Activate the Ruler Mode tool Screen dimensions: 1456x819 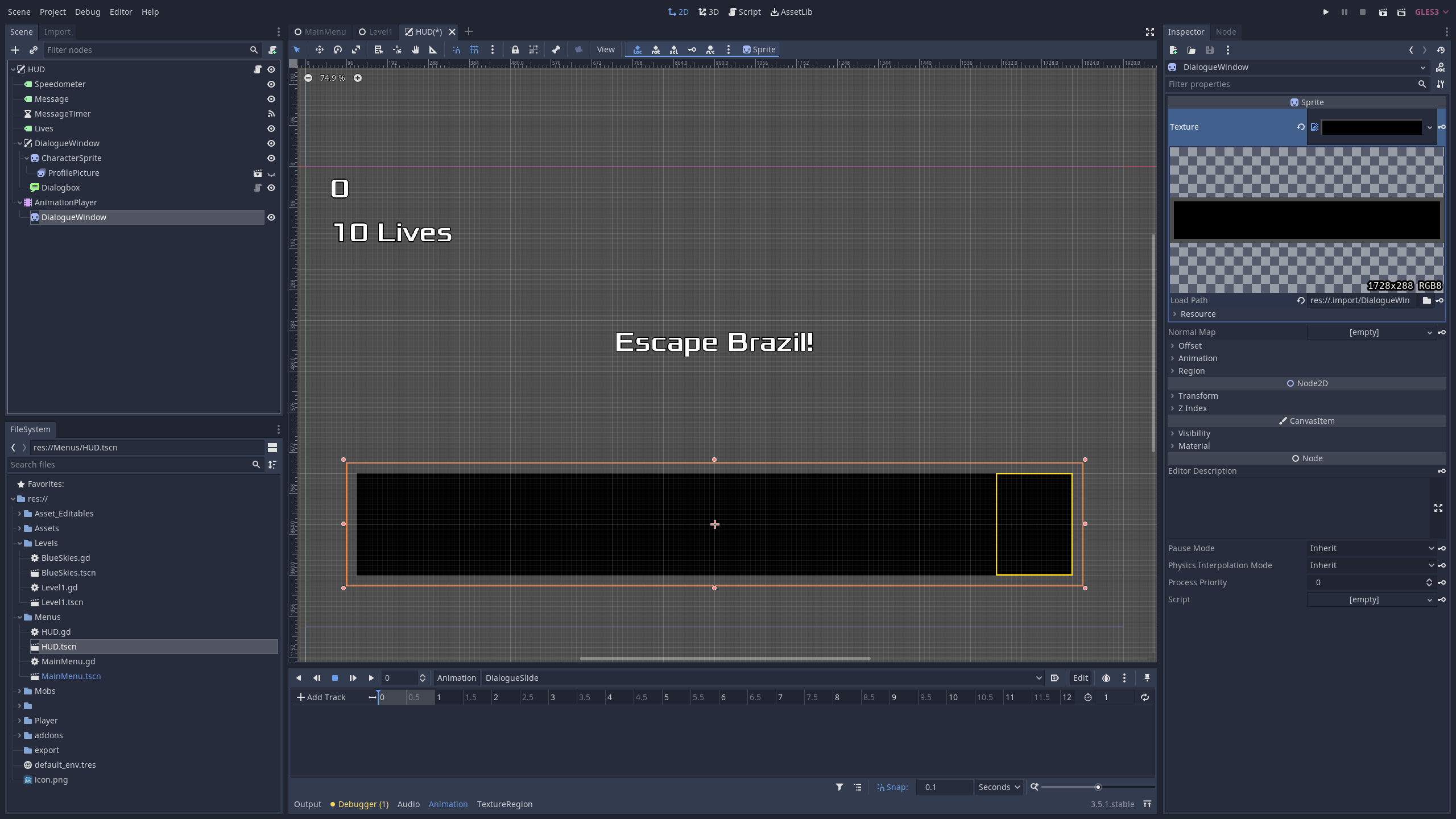433,49
